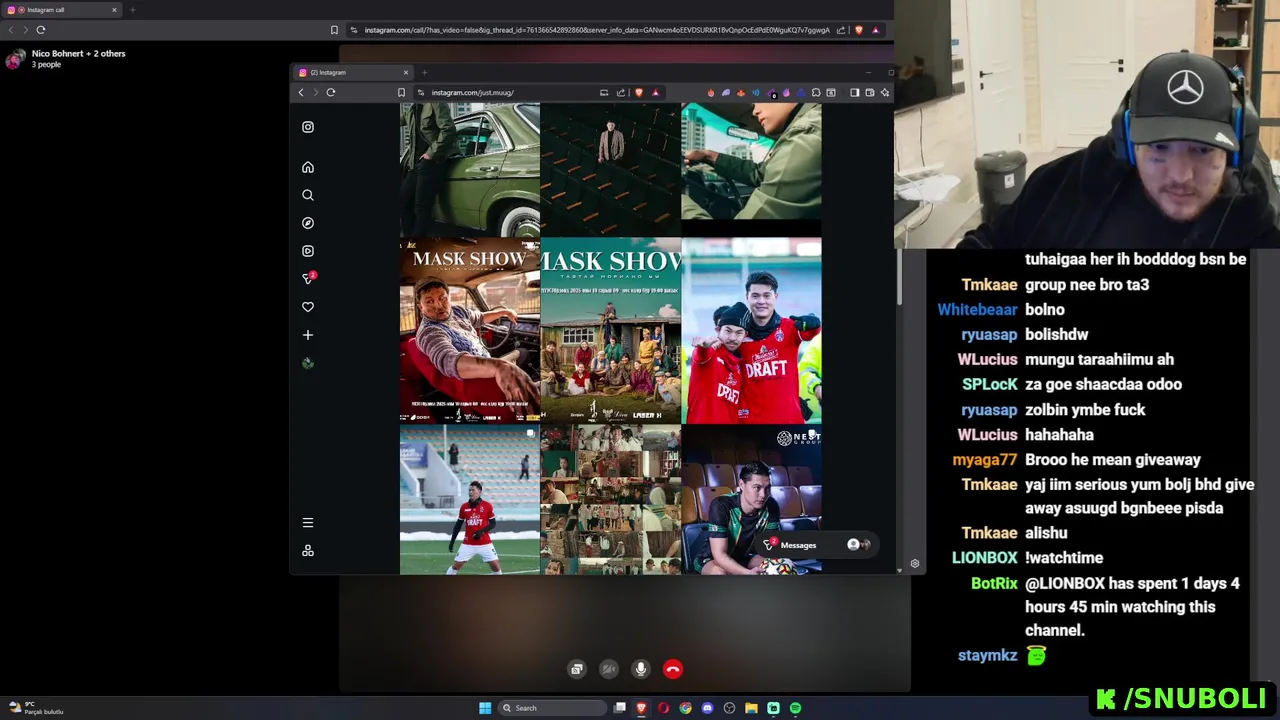Open the man driving in green jacket post
Viewport: 1280px width, 720px height.
[x=751, y=169]
